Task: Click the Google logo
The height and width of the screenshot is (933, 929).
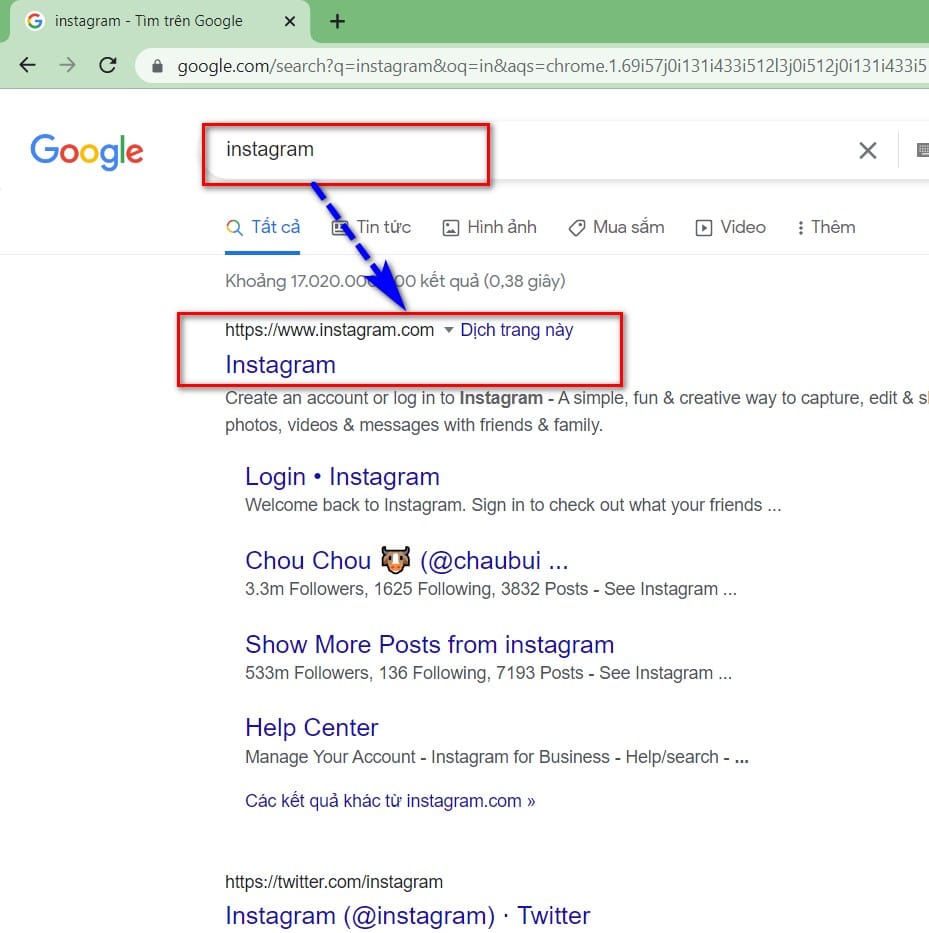Action: (x=86, y=151)
